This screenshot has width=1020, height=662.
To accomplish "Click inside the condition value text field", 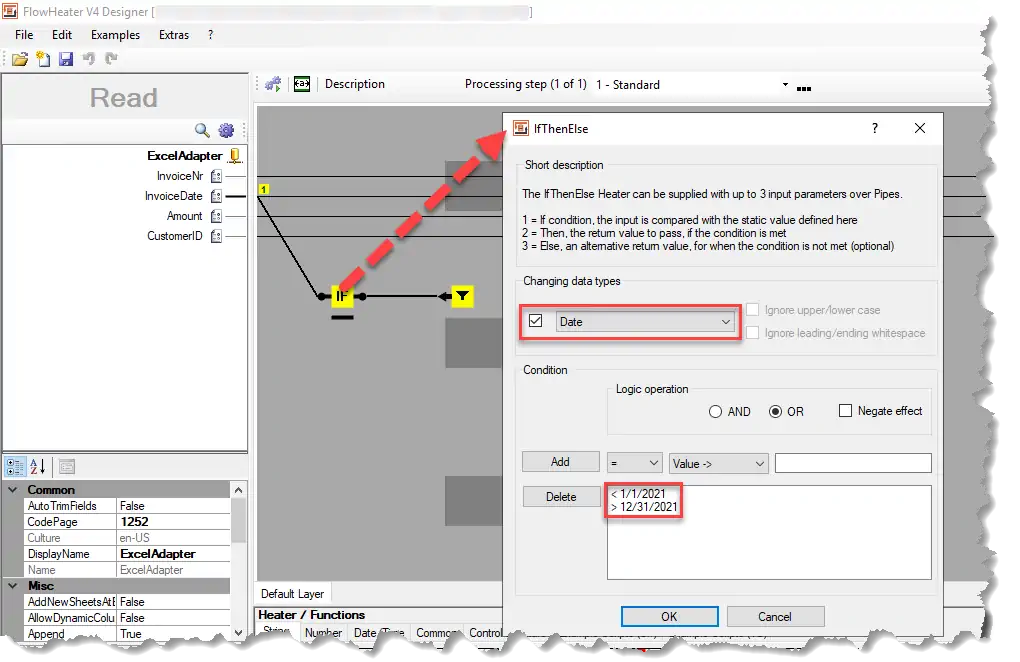I will pyautogui.click(x=852, y=463).
